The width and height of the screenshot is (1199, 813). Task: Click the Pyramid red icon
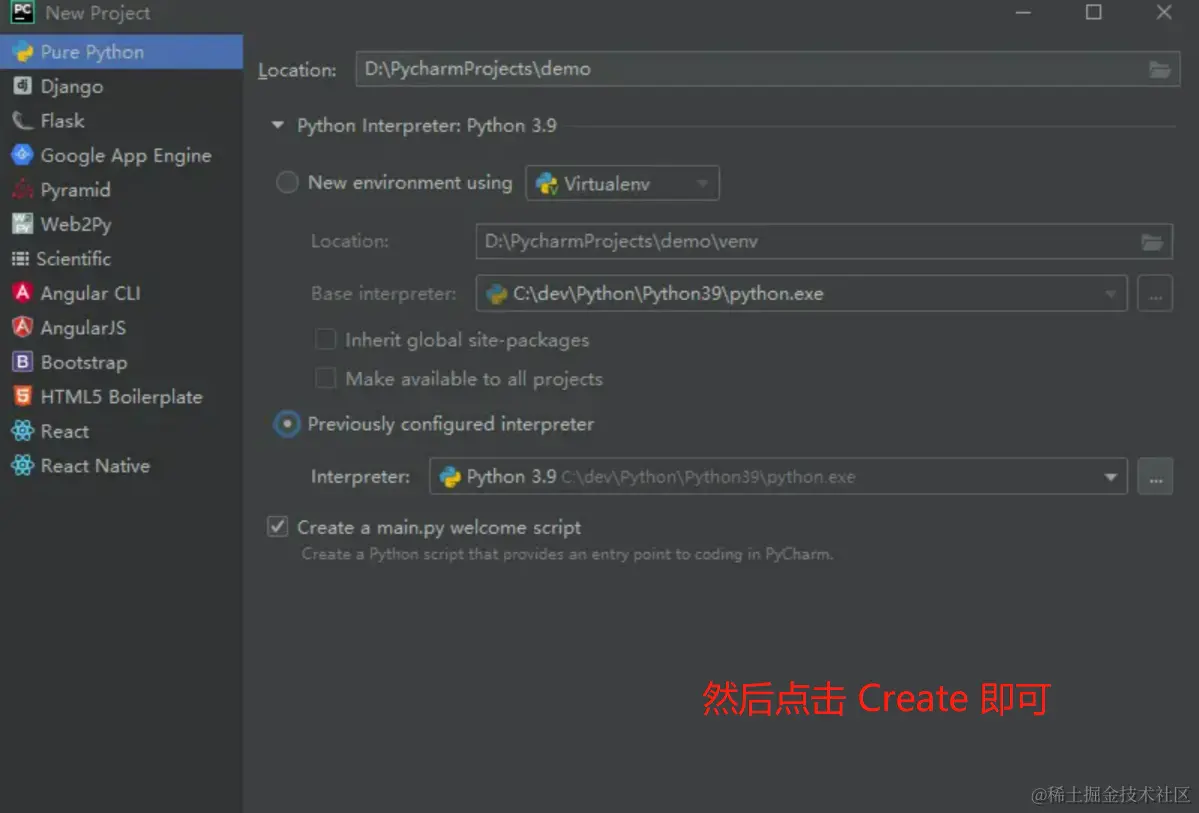(x=22, y=189)
